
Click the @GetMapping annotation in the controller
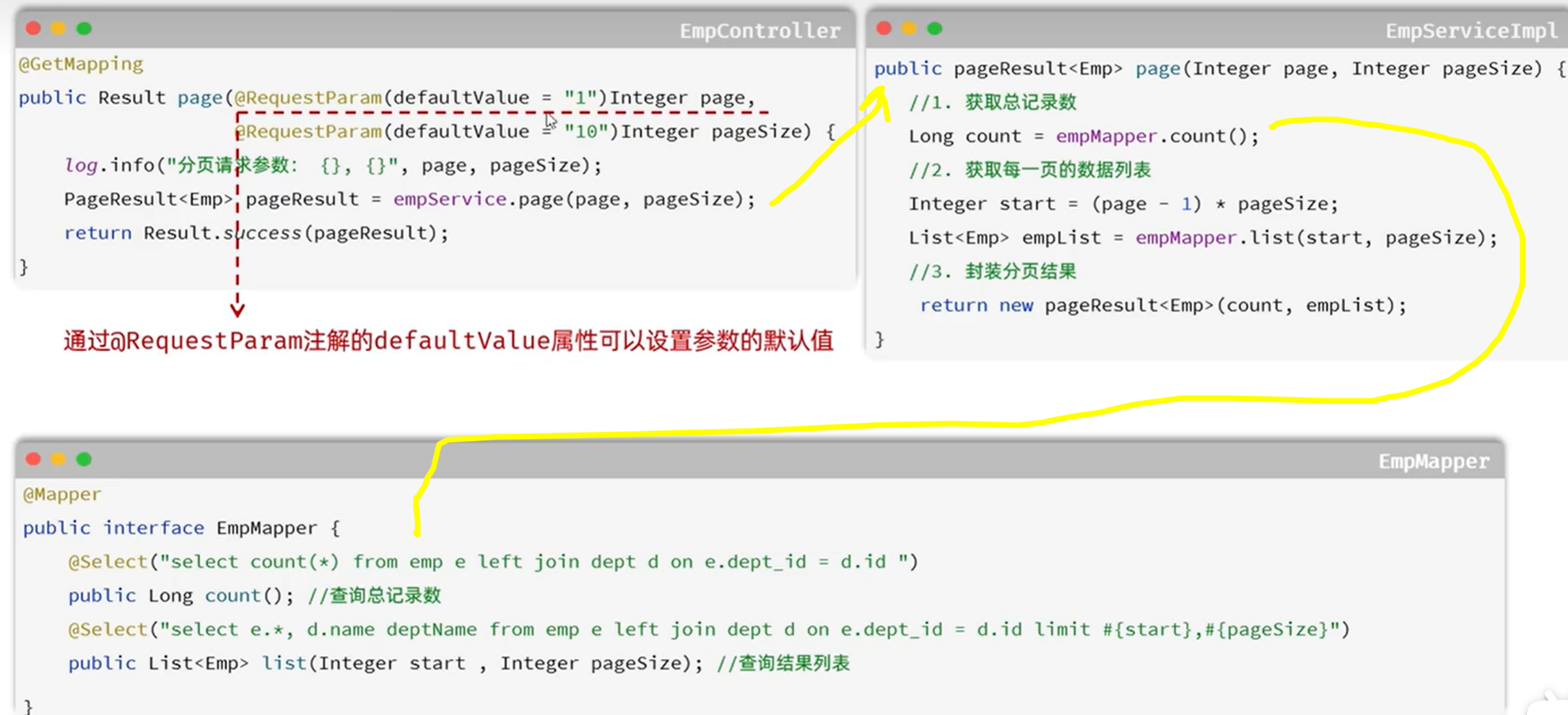click(x=81, y=64)
